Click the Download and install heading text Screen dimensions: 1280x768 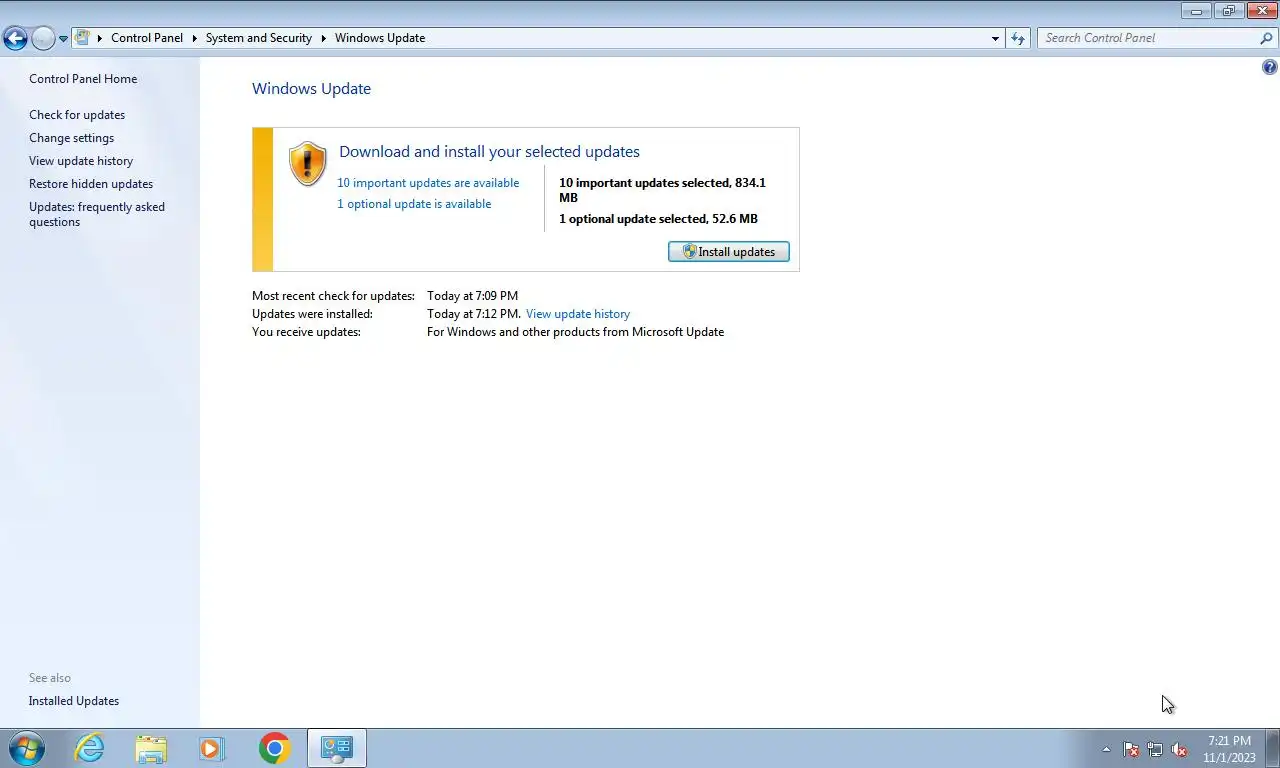[x=489, y=152]
